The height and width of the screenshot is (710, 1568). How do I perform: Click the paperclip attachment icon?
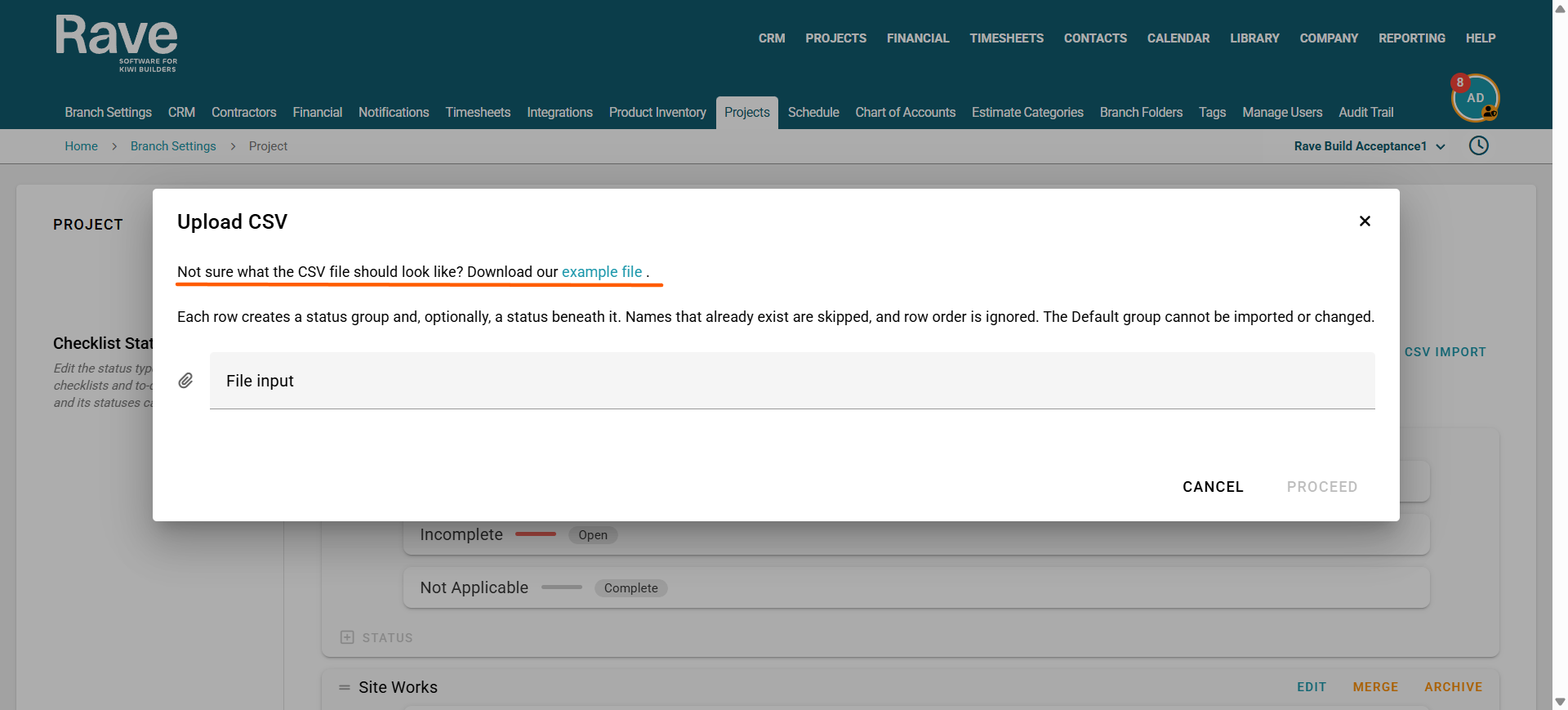(x=186, y=381)
